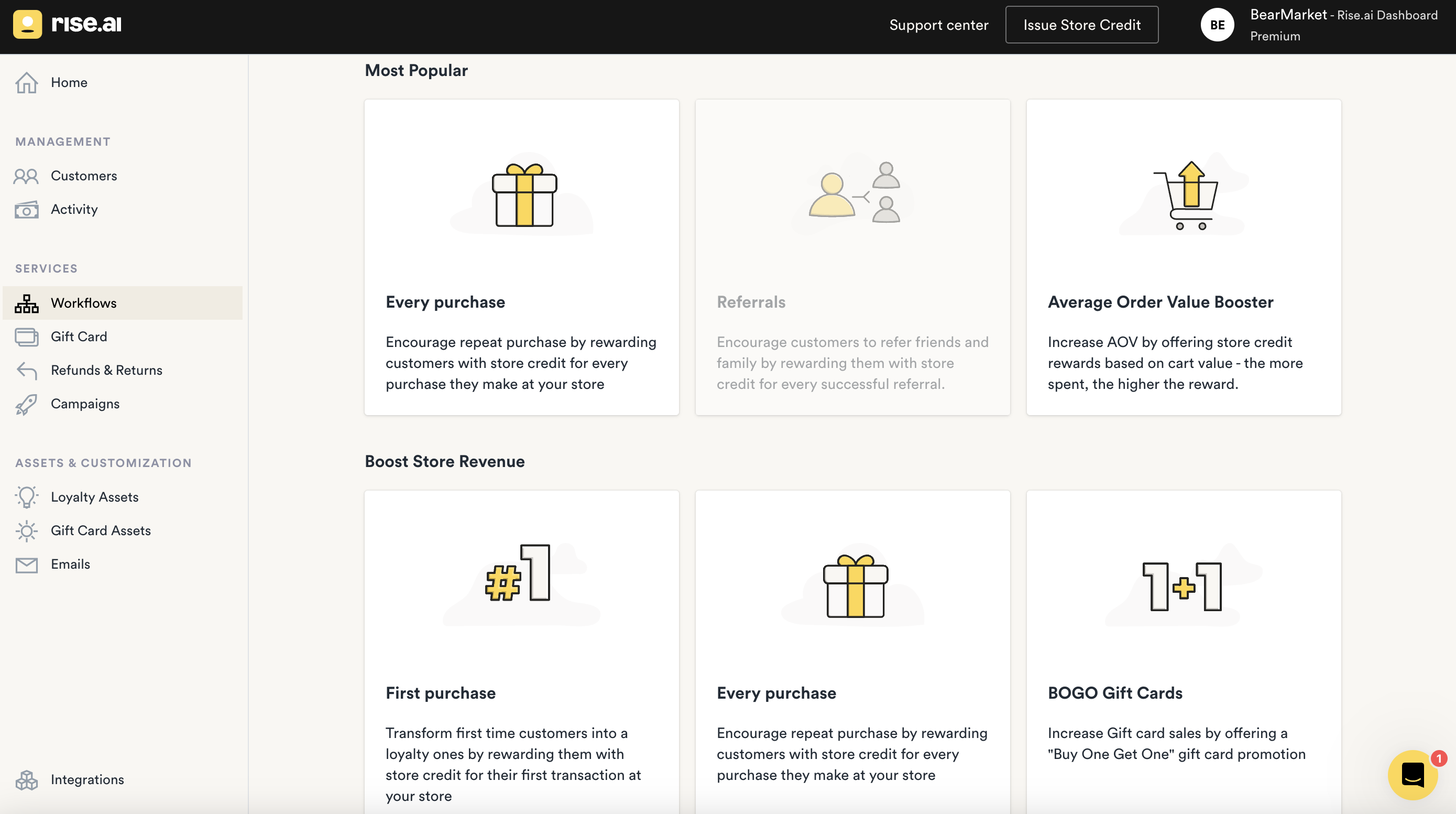Open the Support center link
This screenshot has height=814, width=1456.
(938, 25)
